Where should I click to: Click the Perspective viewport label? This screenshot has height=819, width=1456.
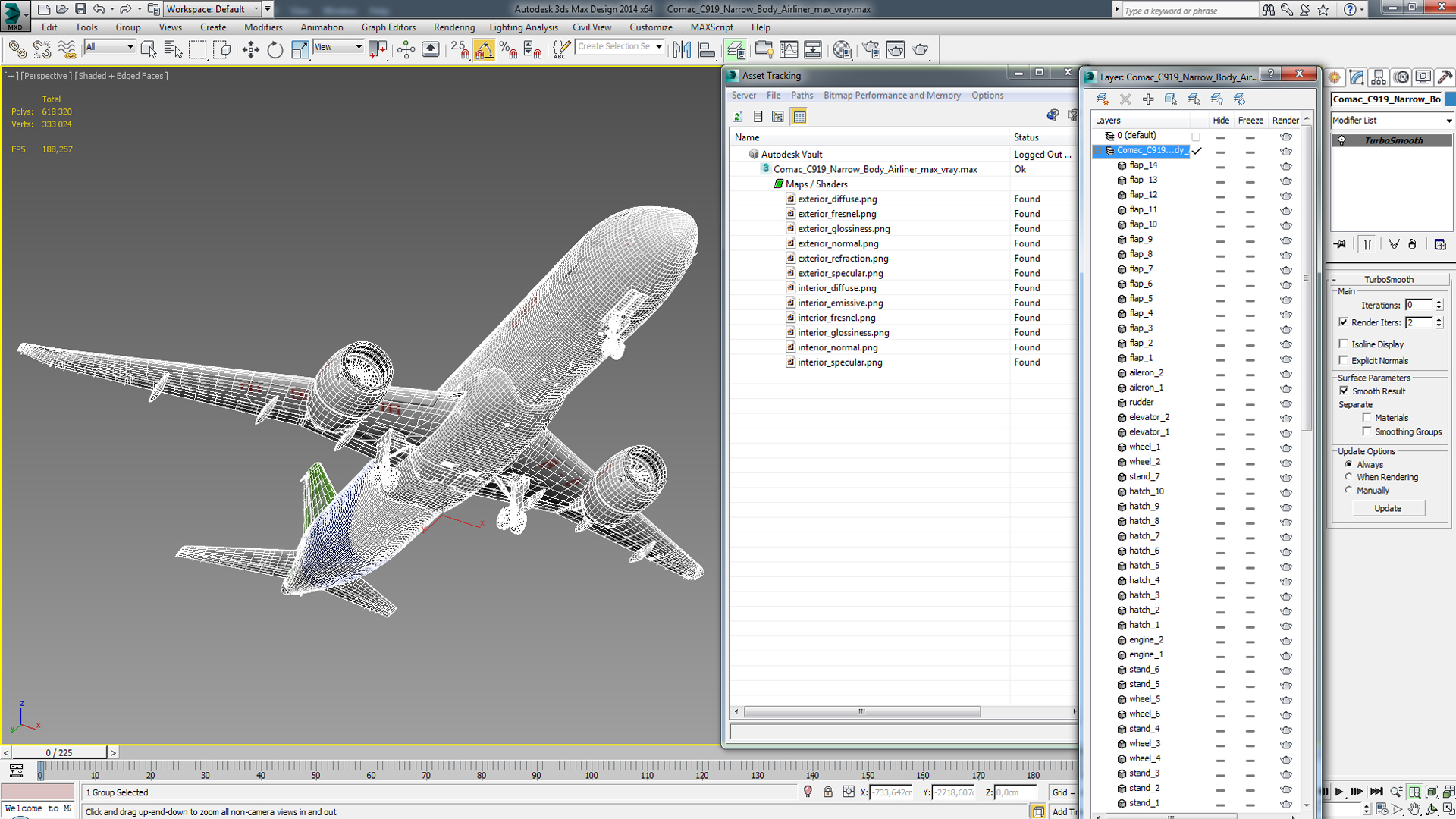46,76
